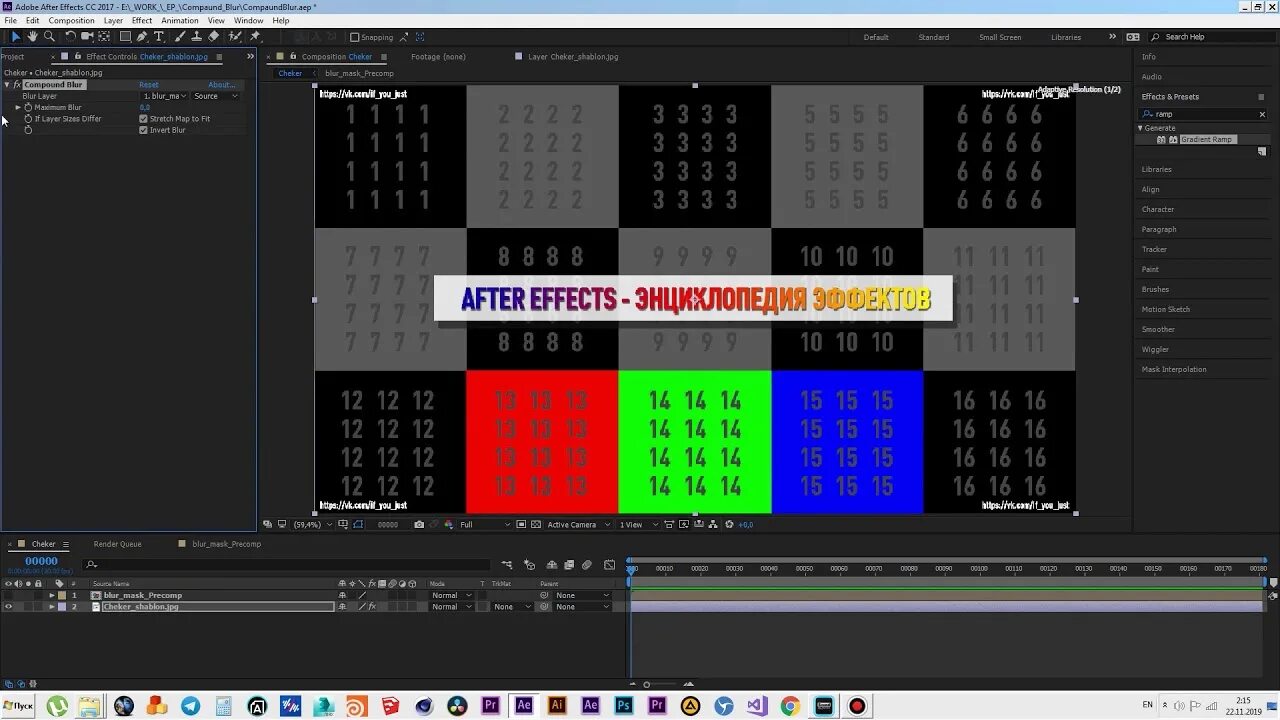Open Illustrator from the taskbar
Viewport: 1280px width, 720px height.
557,706
